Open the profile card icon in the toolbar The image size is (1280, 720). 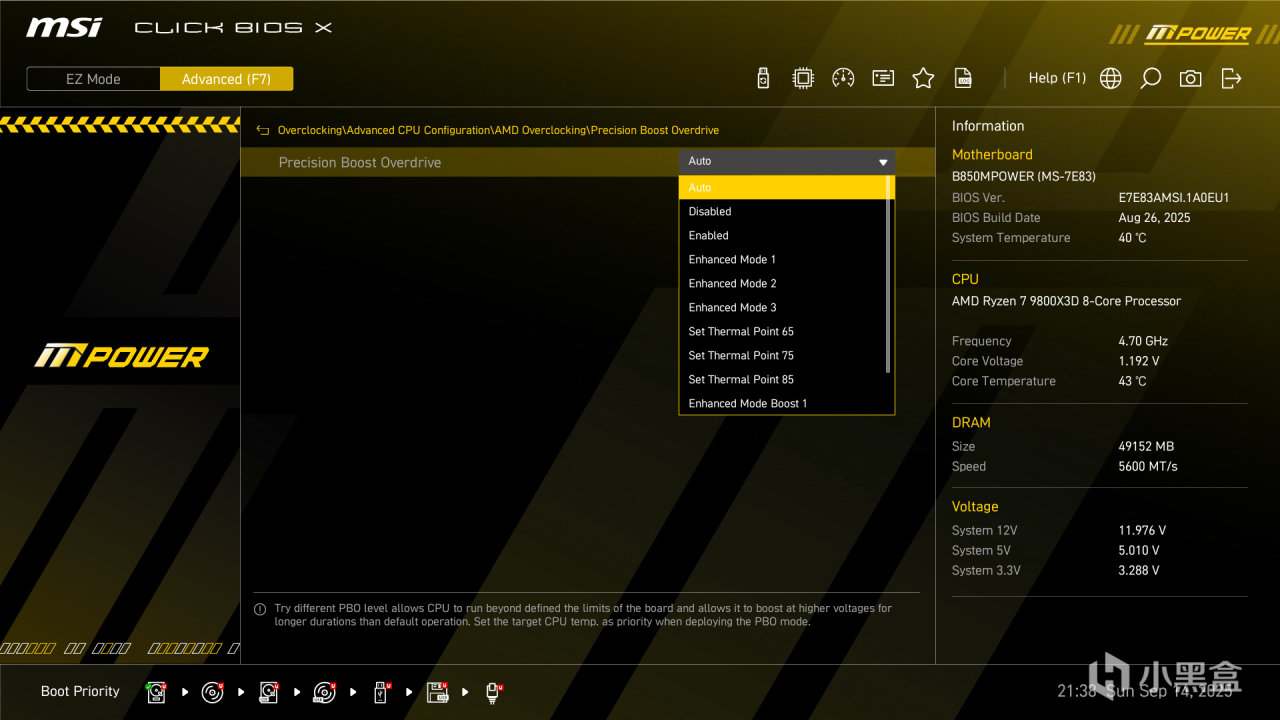click(883, 78)
